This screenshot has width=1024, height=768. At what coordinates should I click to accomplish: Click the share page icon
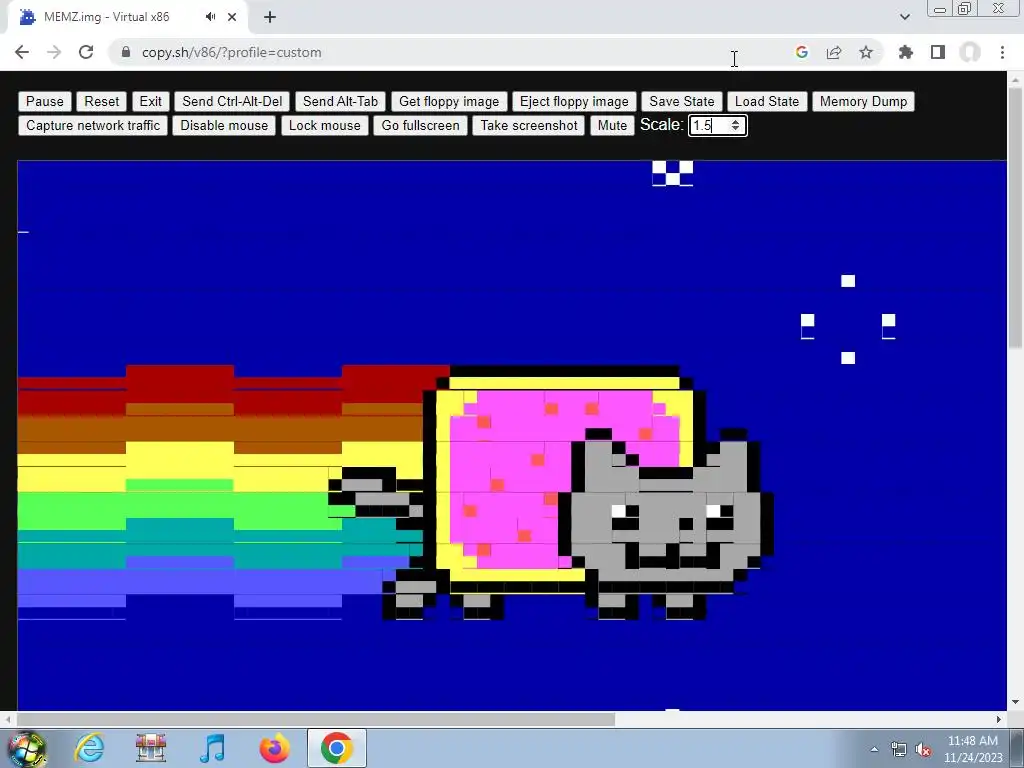click(834, 52)
